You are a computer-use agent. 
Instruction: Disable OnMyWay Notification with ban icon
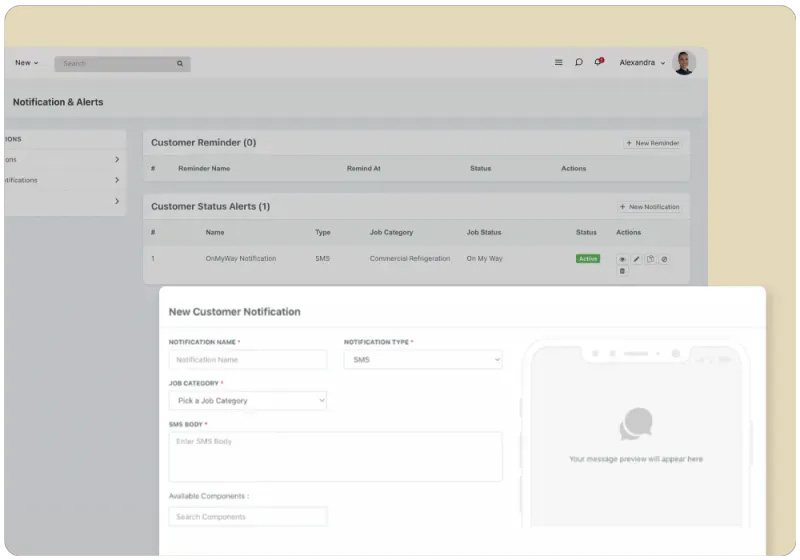(x=664, y=259)
